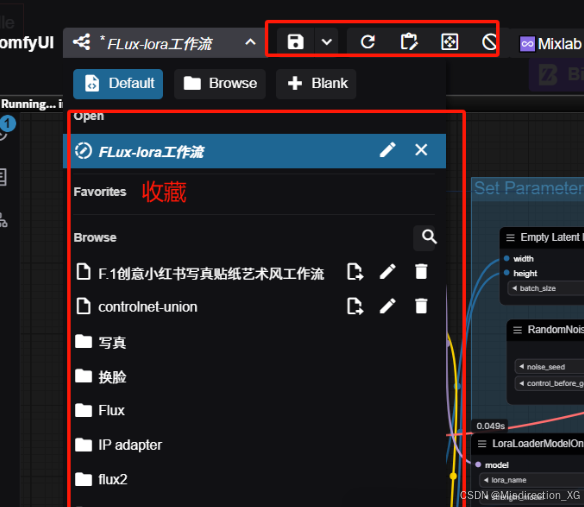Insert controlnet-union via file-arrow icon

coord(355,306)
